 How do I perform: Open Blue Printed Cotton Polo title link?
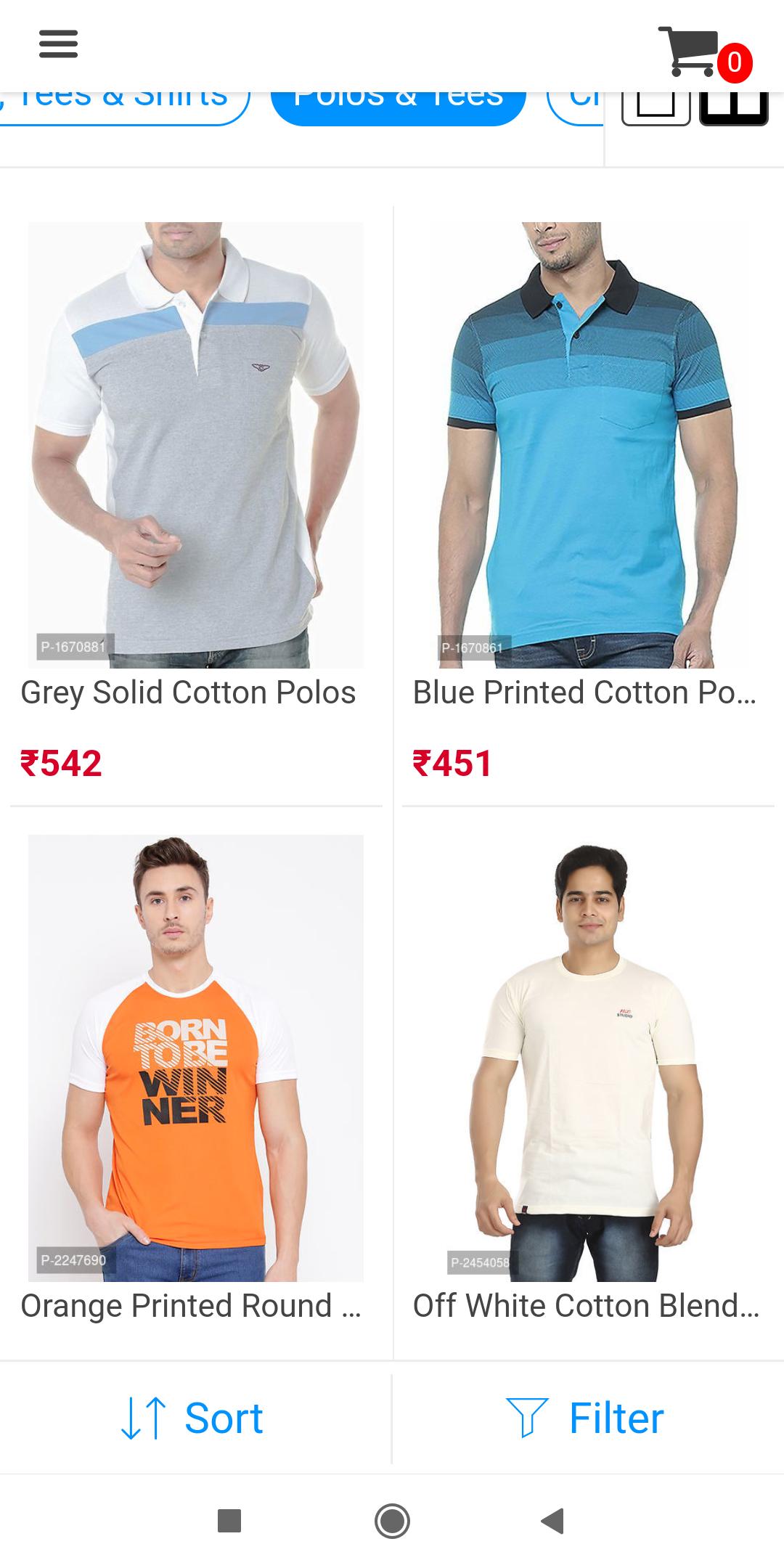(585, 693)
